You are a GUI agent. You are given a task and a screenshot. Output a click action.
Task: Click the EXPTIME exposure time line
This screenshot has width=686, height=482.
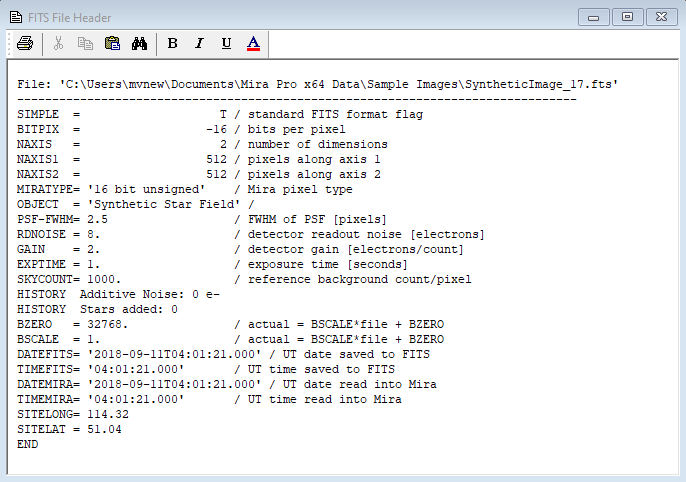(x=212, y=264)
